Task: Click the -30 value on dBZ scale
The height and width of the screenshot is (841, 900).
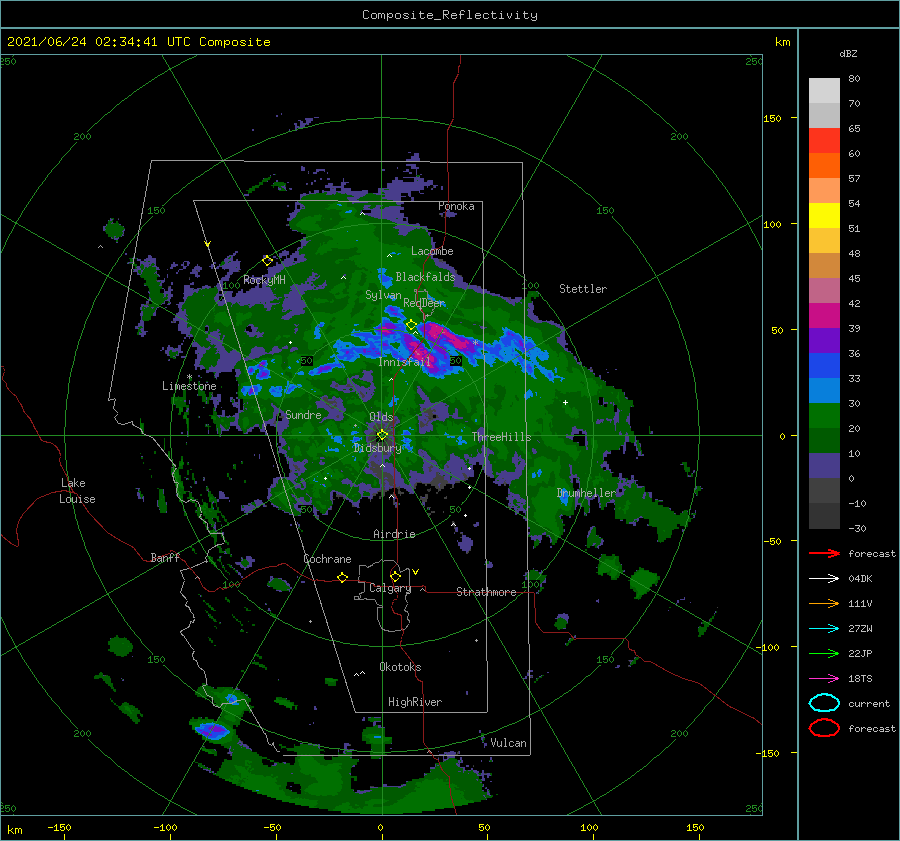Action: click(x=858, y=528)
